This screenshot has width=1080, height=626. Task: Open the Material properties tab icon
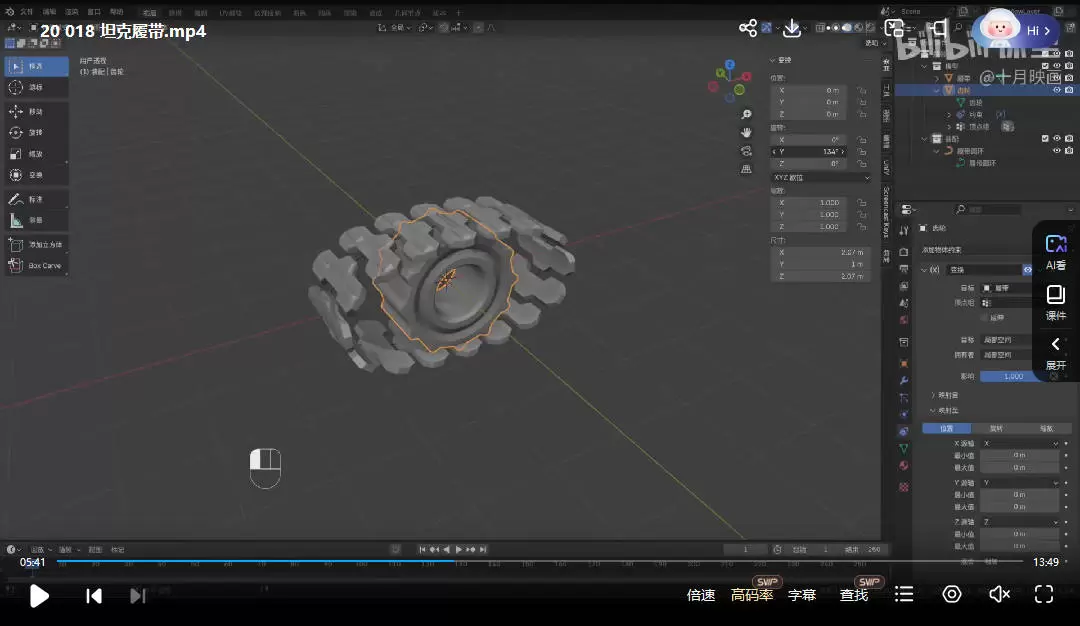[x=904, y=466]
